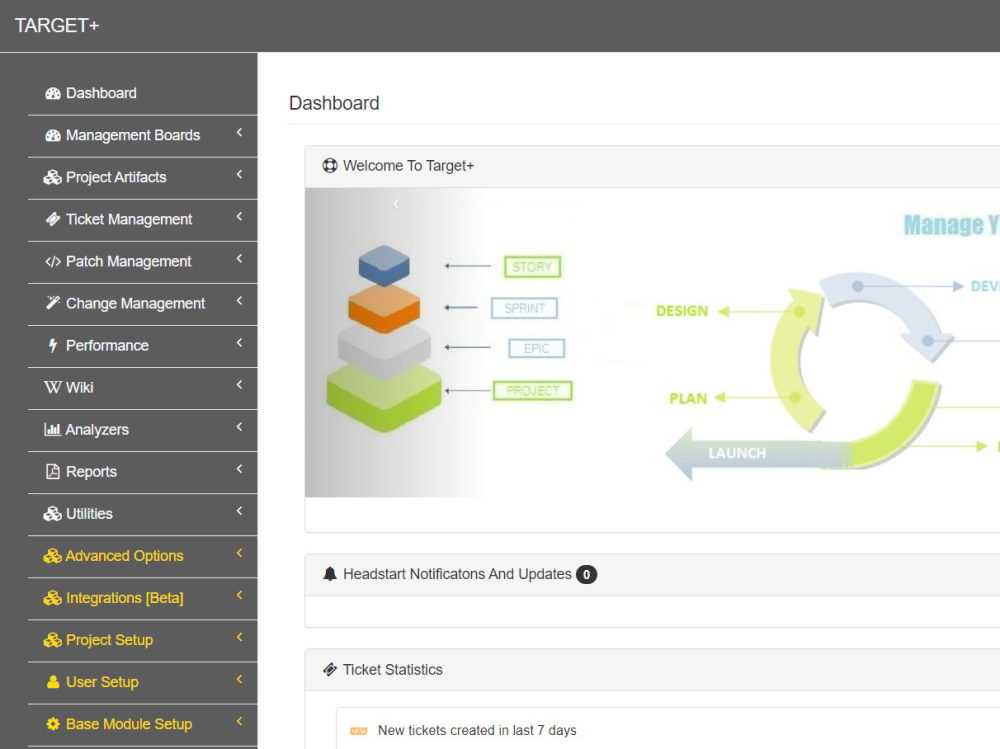Viewport: 1000px width, 749px height.
Task: Click the bell icon beside Headstart Notificatons
Action: [x=330, y=574]
